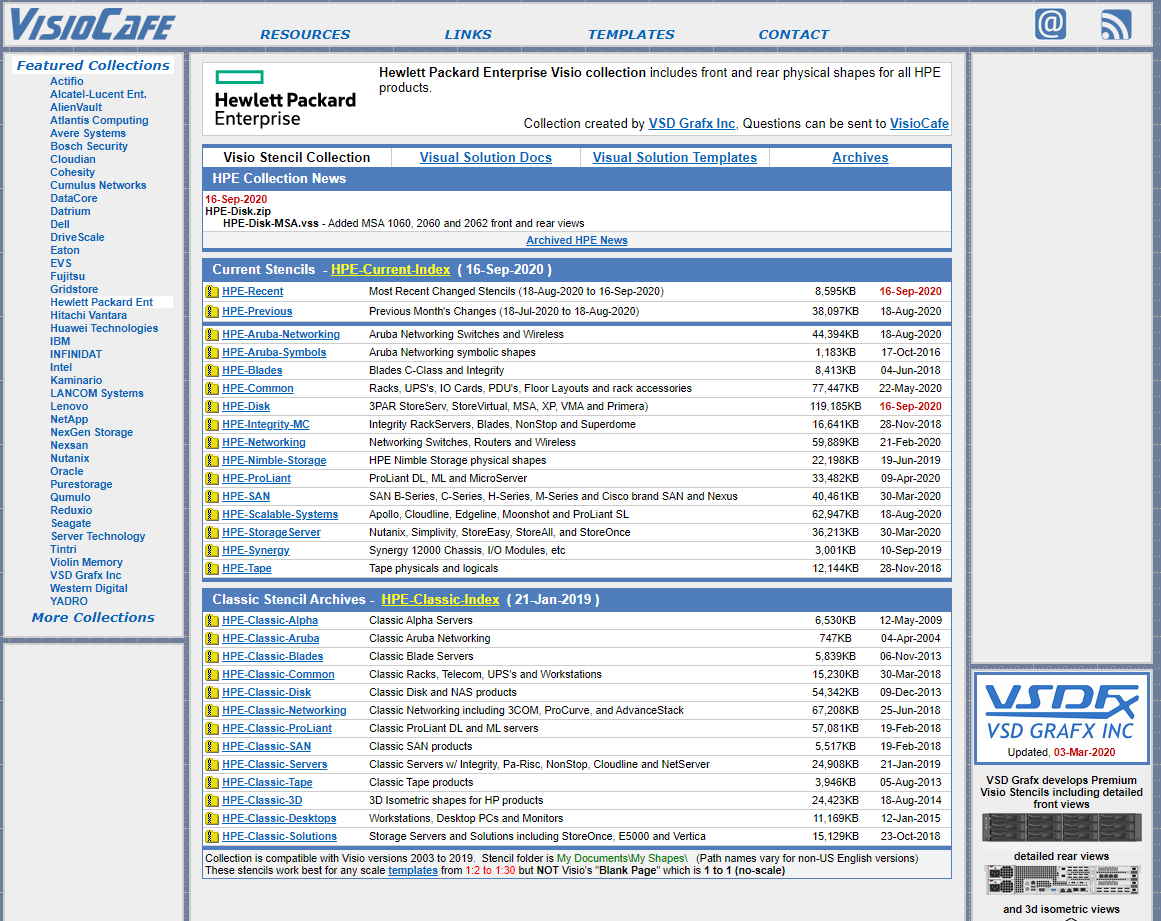Open the Huawei Technologies collection
This screenshot has width=1161, height=921.
[104, 328]
